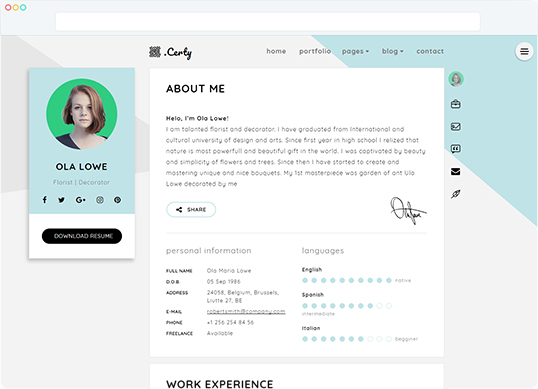Click the red window control circle
The height and width of the screenshot is (389, 538).
click(8, 7)
